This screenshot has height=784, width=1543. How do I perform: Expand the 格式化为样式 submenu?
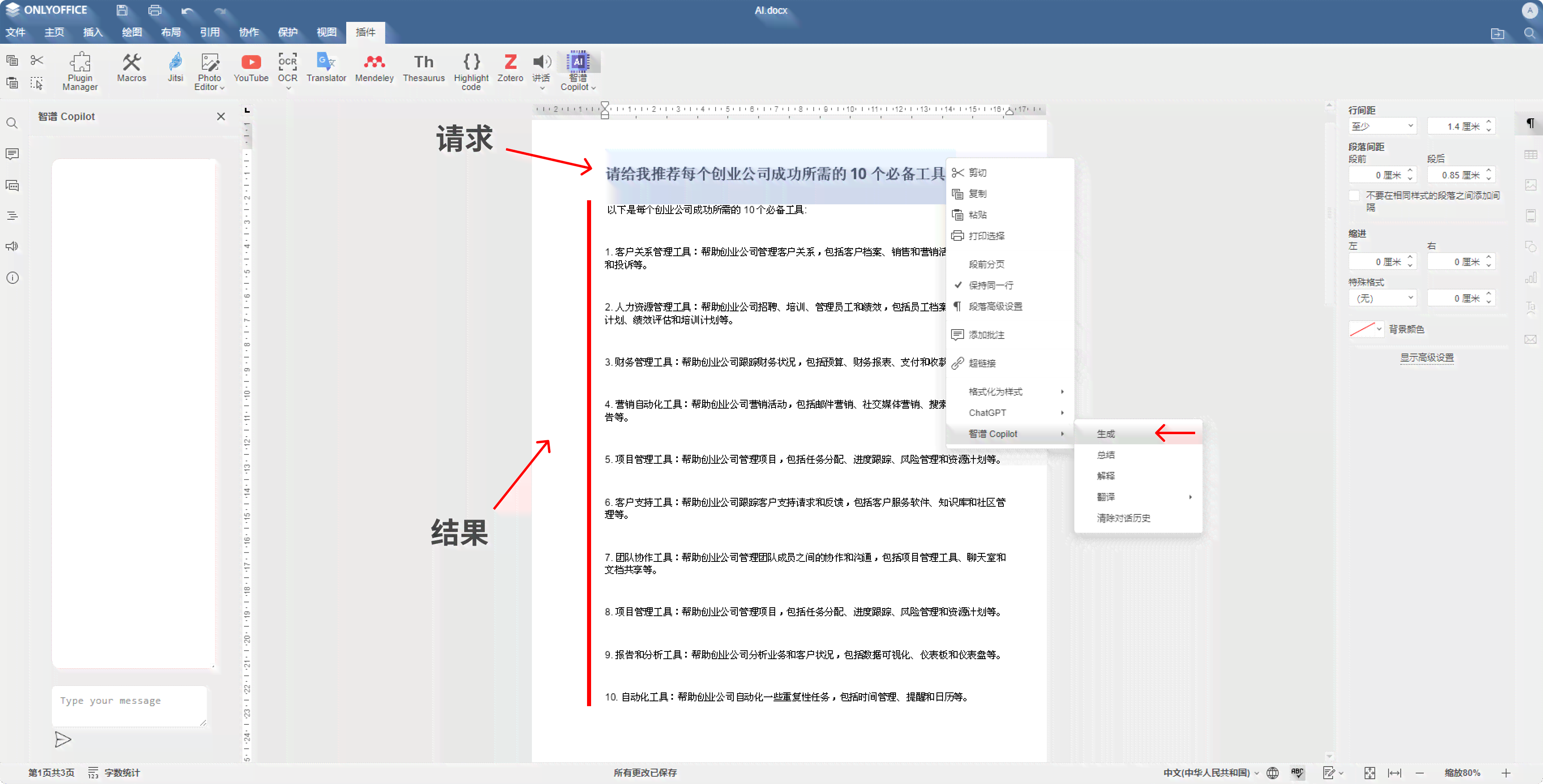tap(1010, 392)
